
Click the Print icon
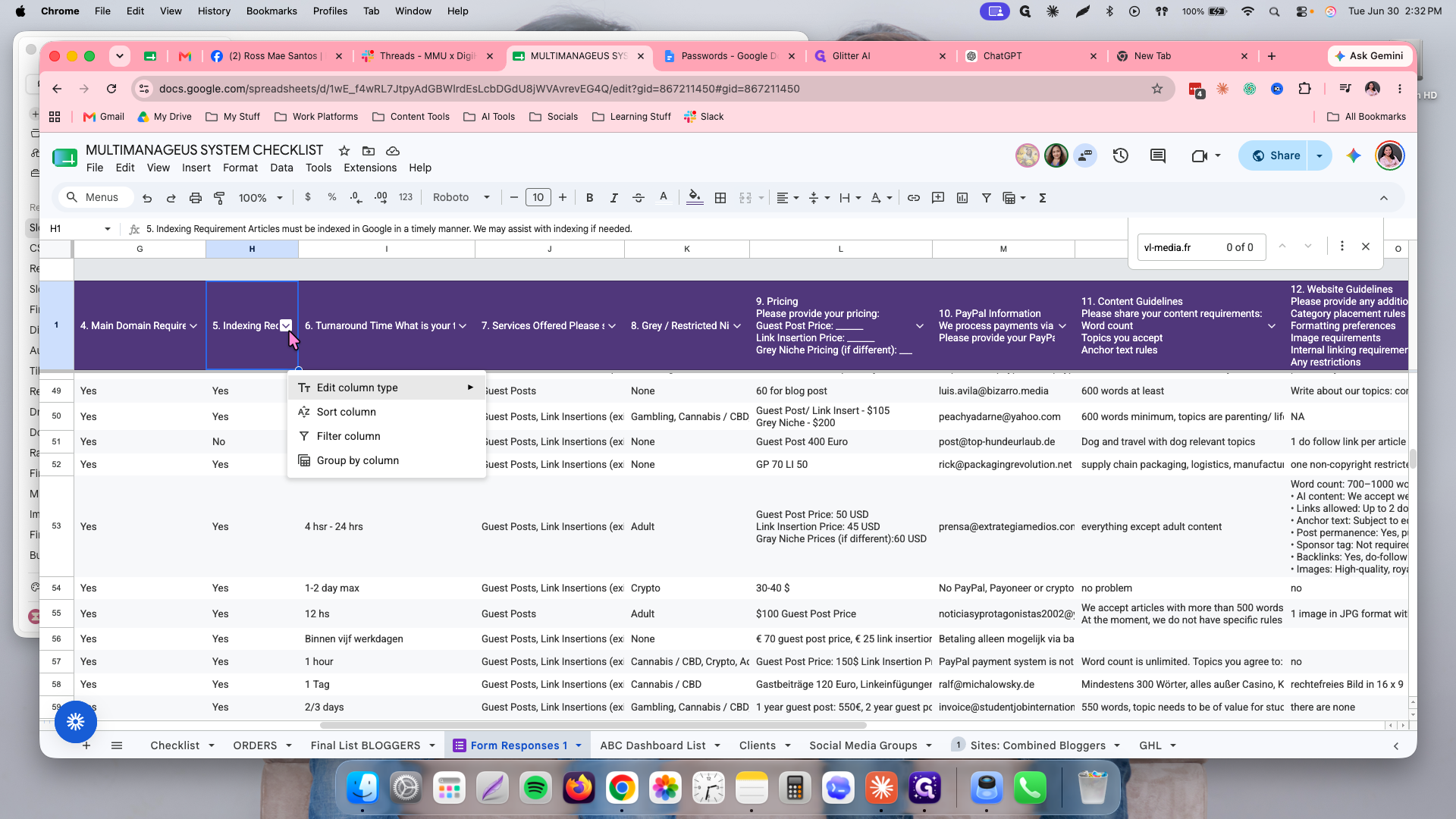click(196, 198)
